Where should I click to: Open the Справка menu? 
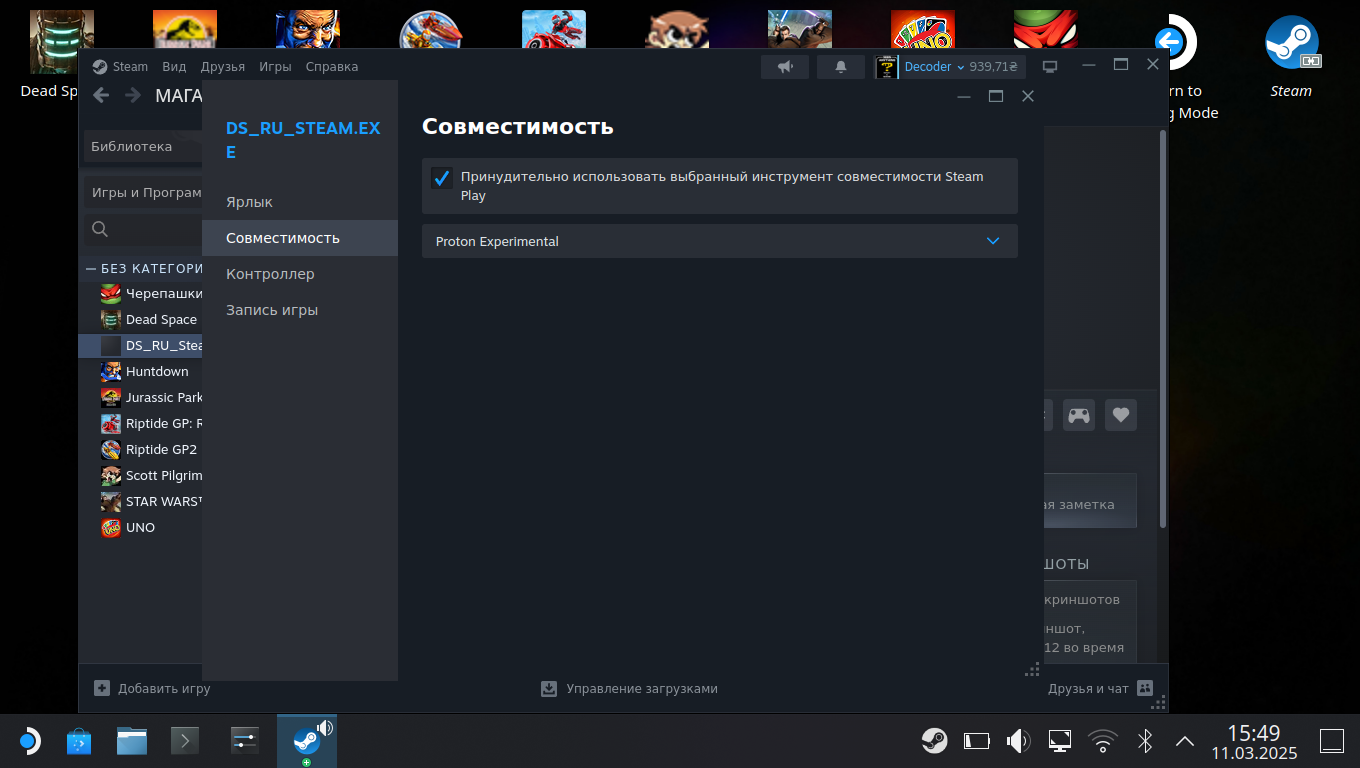pyautogui.click(x=331, y=67)
